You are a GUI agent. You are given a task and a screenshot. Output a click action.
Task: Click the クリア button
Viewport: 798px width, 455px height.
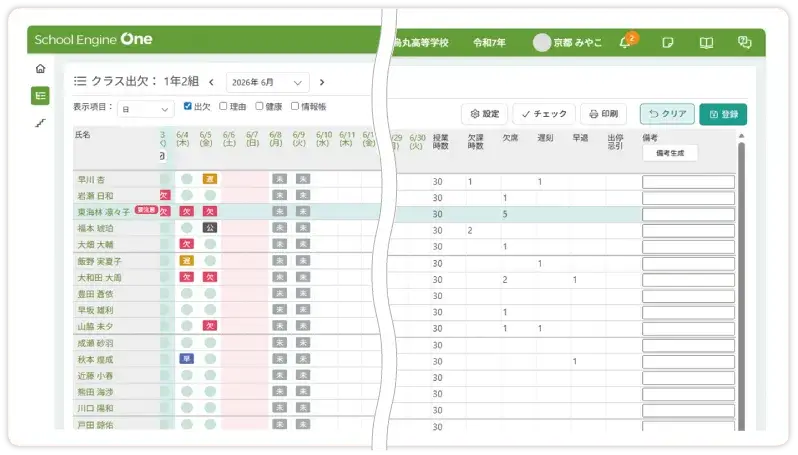(667, 113)
